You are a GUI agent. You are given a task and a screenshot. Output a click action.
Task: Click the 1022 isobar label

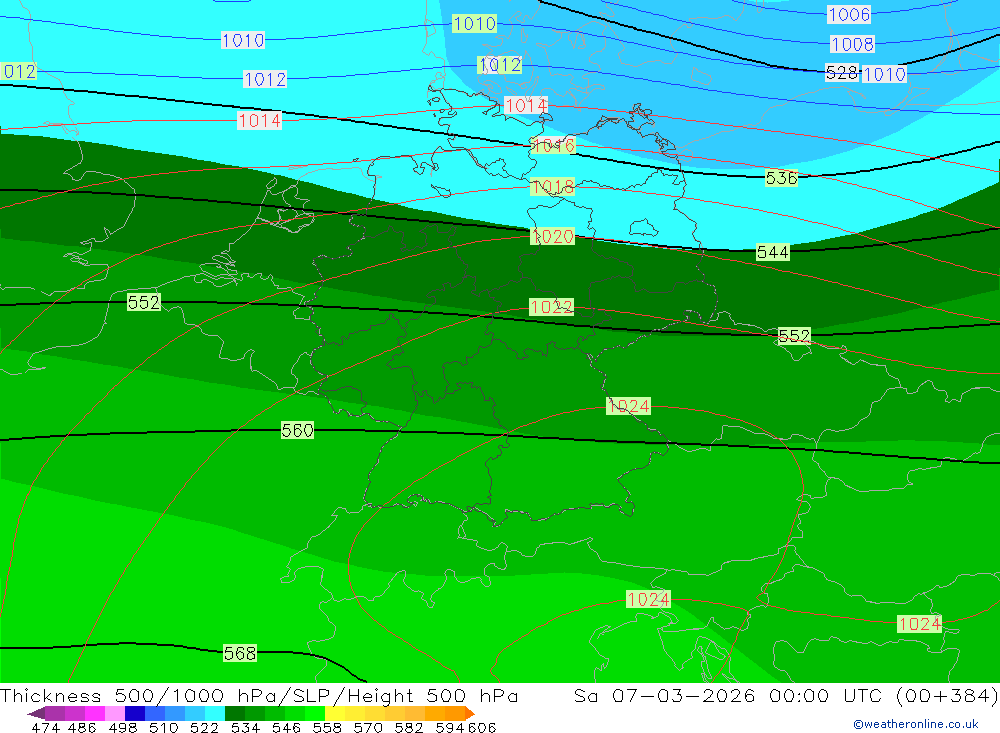[x=551, y=307]
